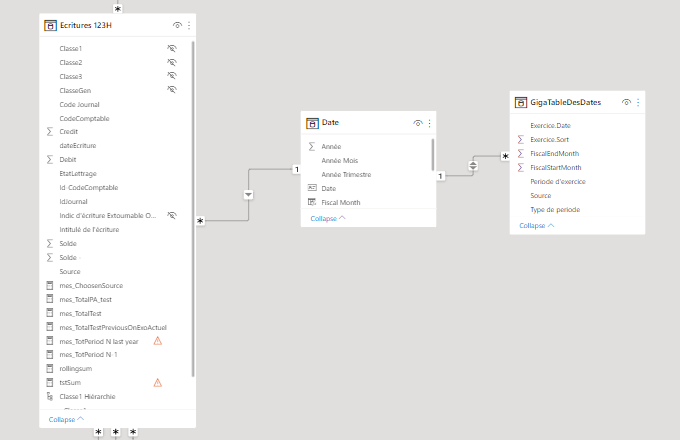Click filter direction arrow on Ecritures-Date relationship

click(248, 195)
